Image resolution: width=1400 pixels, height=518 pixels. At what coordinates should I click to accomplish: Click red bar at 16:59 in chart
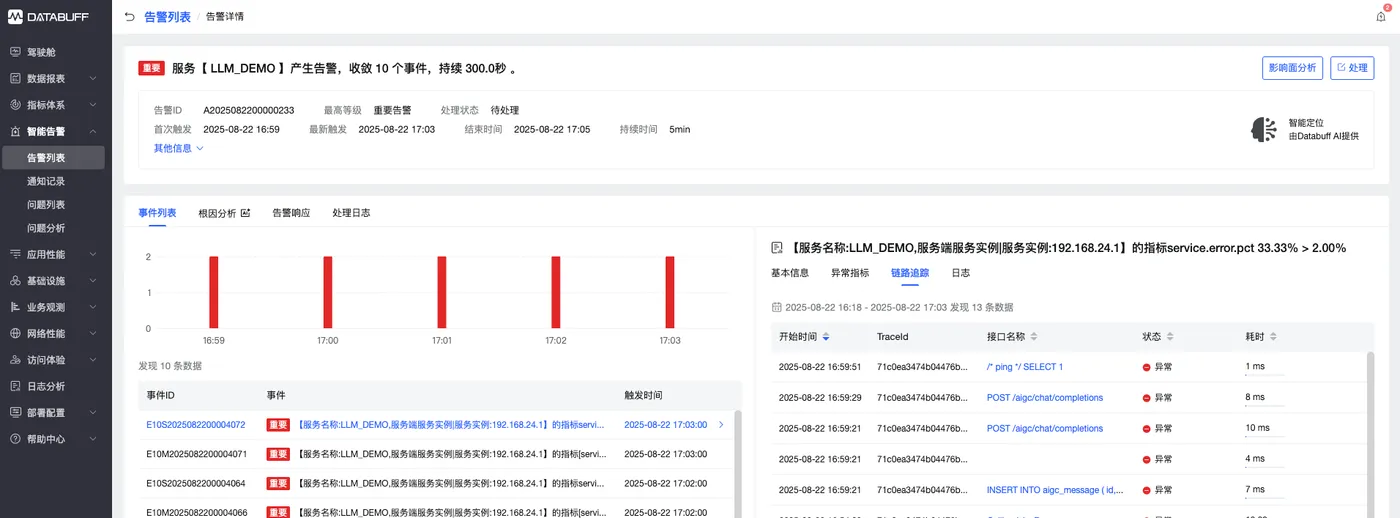point(214,292)
